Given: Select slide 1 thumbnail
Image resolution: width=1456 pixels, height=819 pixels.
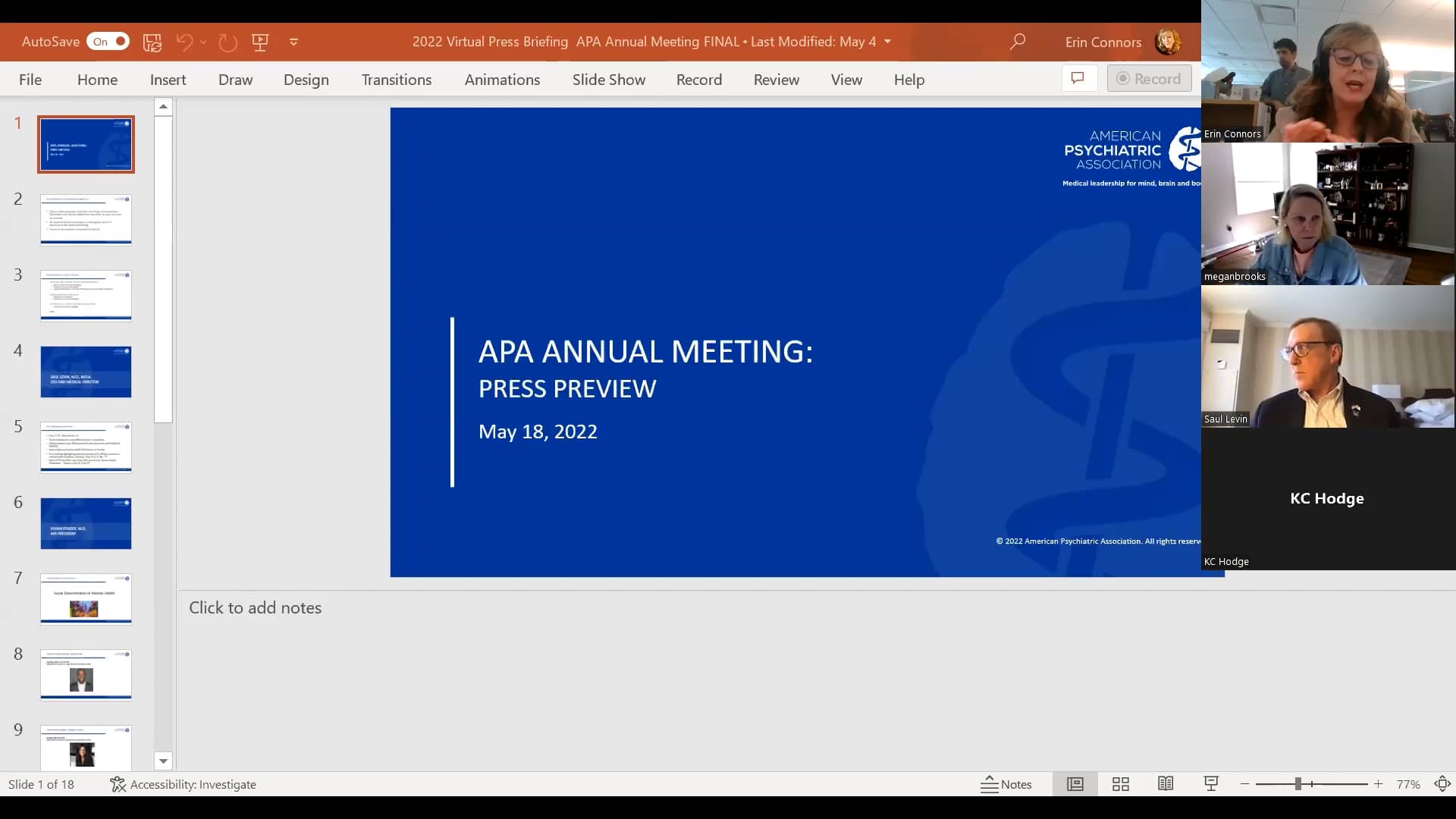Looking at the screenshot, I should pyautogui.click(x=86, y=144).
